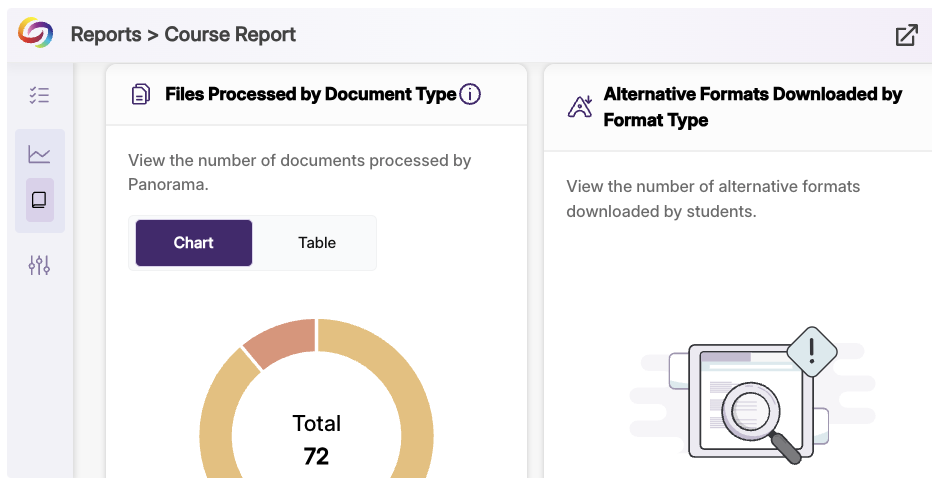Click the documents icon in Files Processed header
This screenshot has height=494, width=932.
click(x=140, y=94)
